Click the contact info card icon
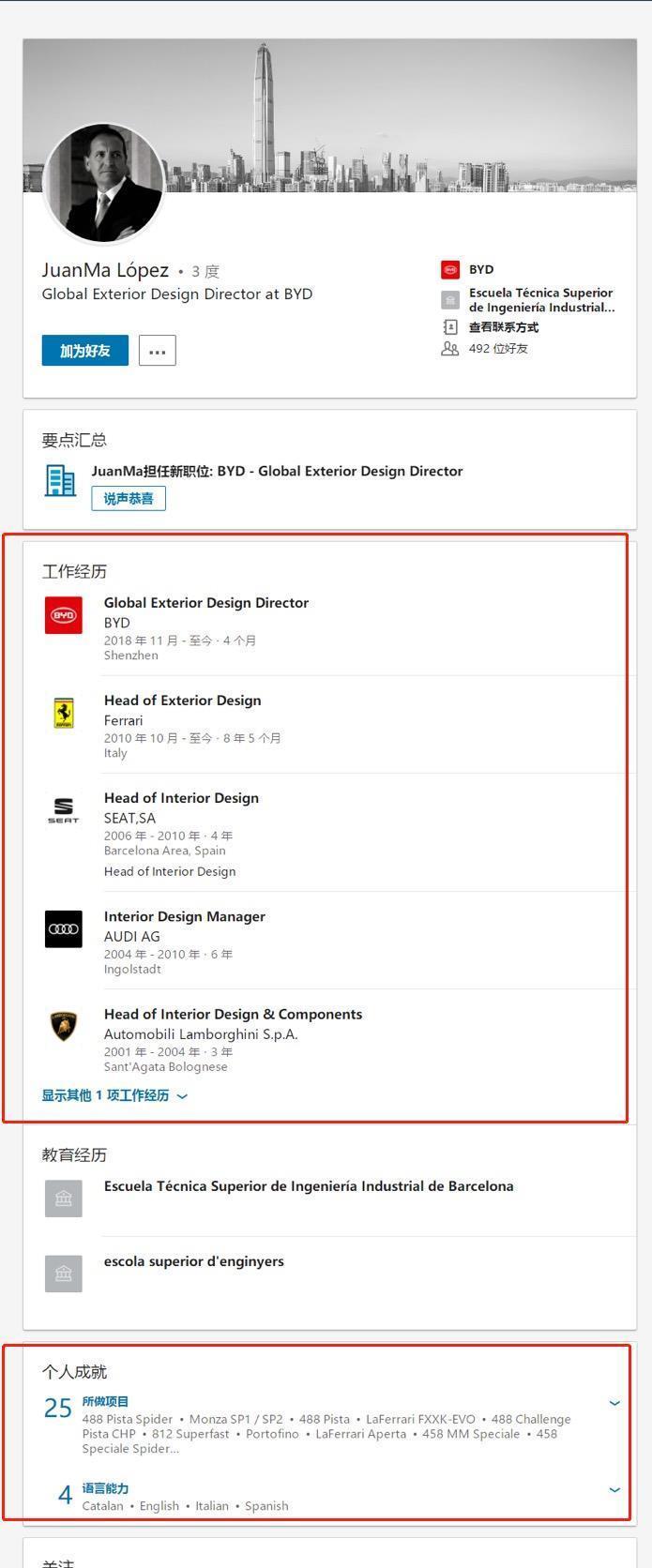This screenshot has height=1568, width=652. click(450, 327)
